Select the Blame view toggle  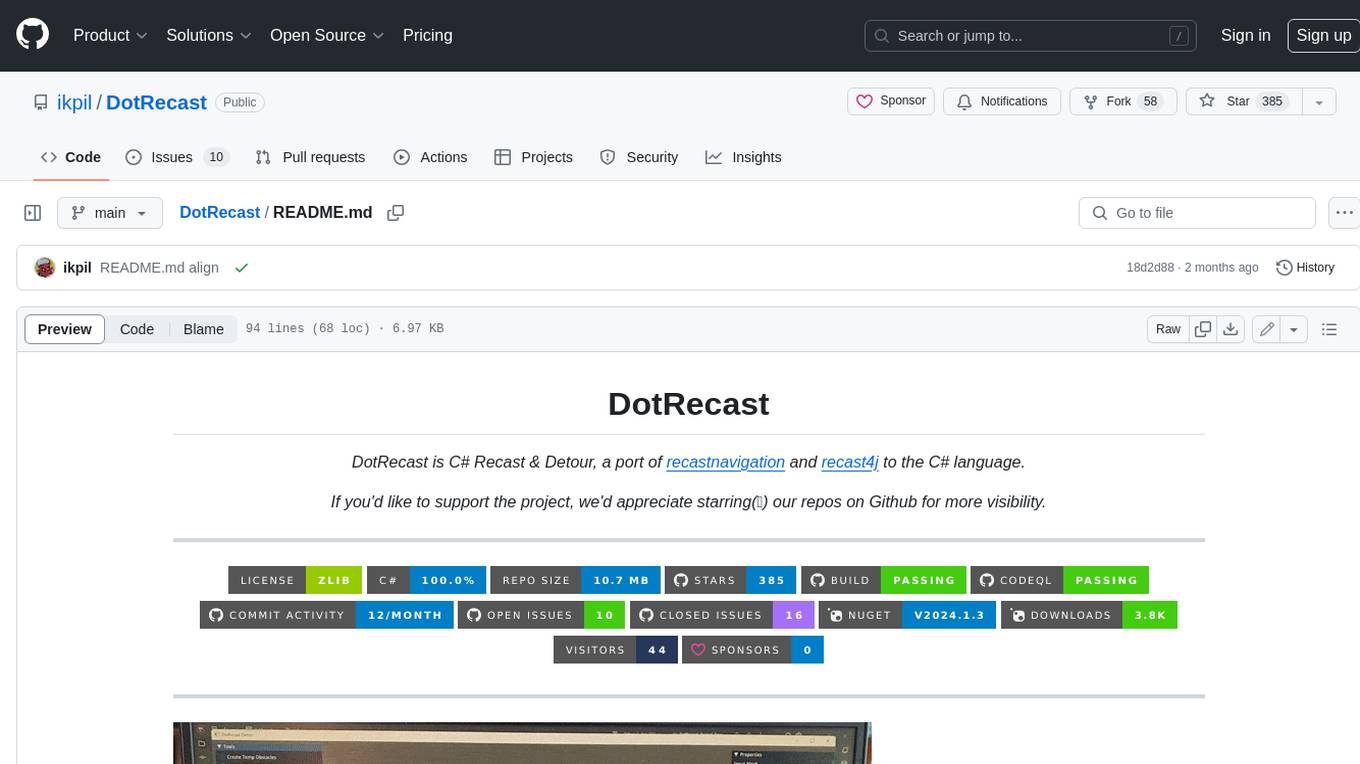click(x=203, y=329)
